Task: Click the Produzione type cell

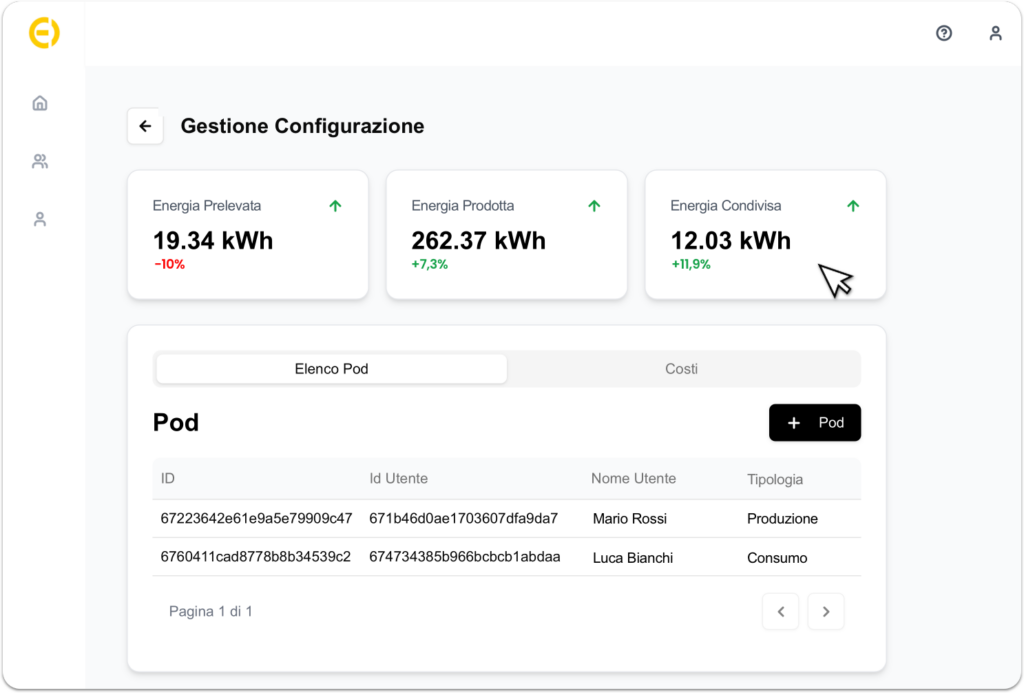Action: [782, 519]
